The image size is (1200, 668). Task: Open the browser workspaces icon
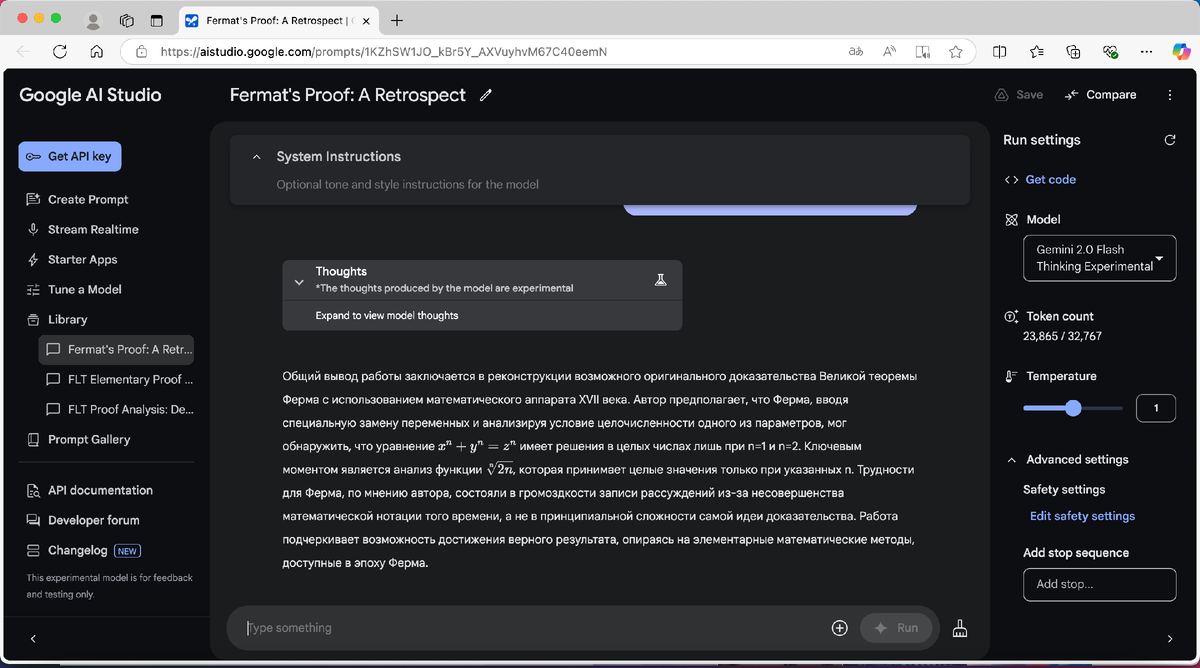[x=127, y=20]
